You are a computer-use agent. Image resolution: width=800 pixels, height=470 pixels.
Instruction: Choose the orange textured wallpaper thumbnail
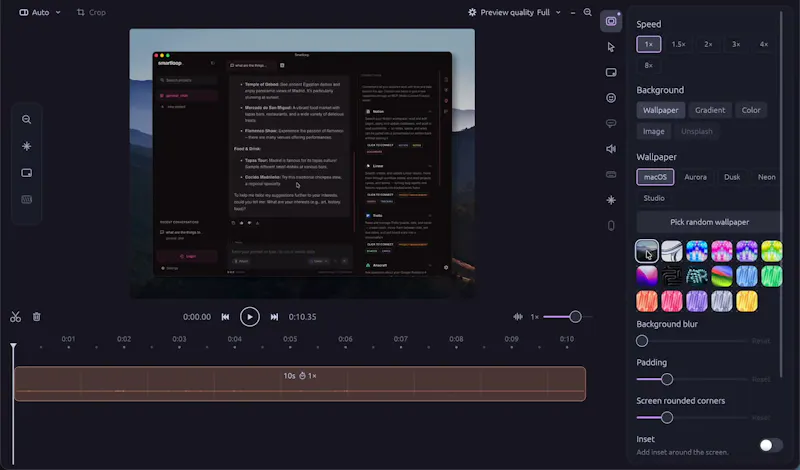(646, 301)
